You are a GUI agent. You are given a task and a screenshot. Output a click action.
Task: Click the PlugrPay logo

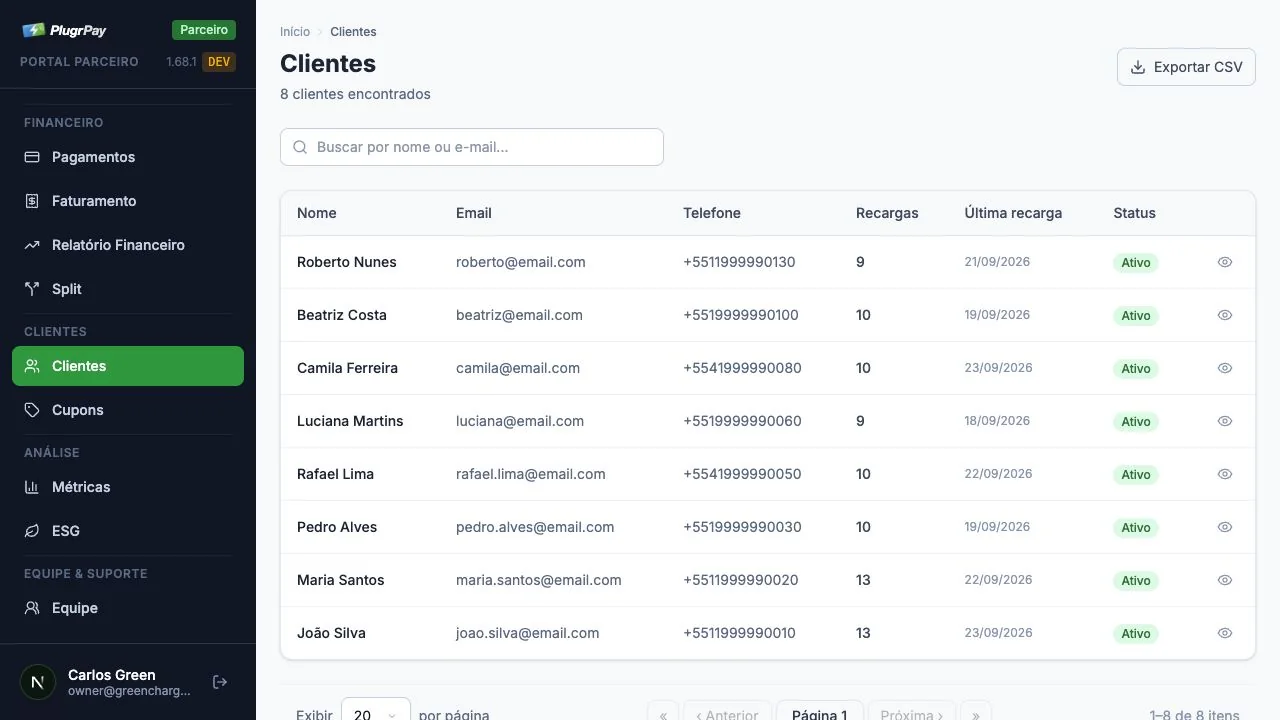pos(64,30)
